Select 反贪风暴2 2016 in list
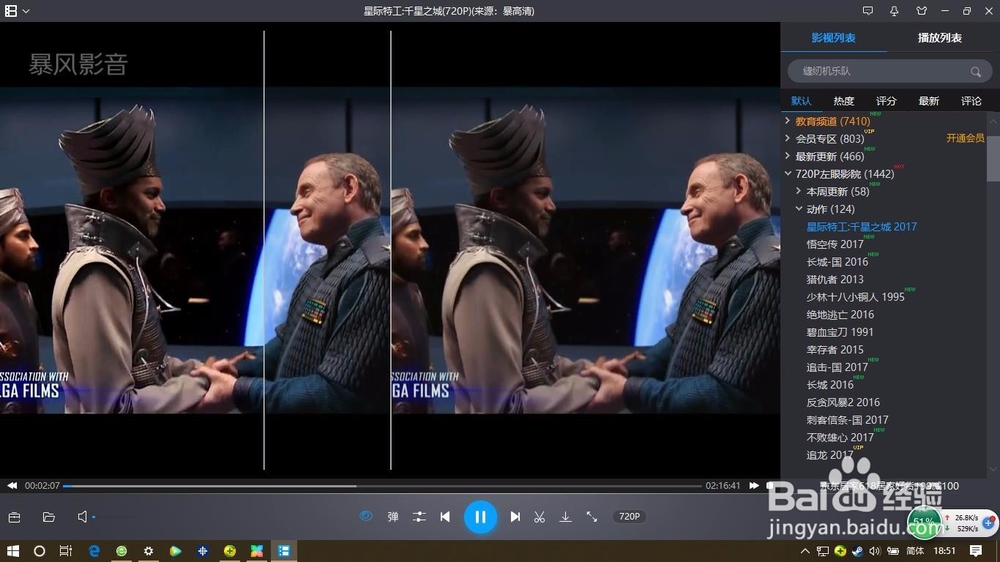The height and width of the screenshot is (562, 1000). (843, 402)
